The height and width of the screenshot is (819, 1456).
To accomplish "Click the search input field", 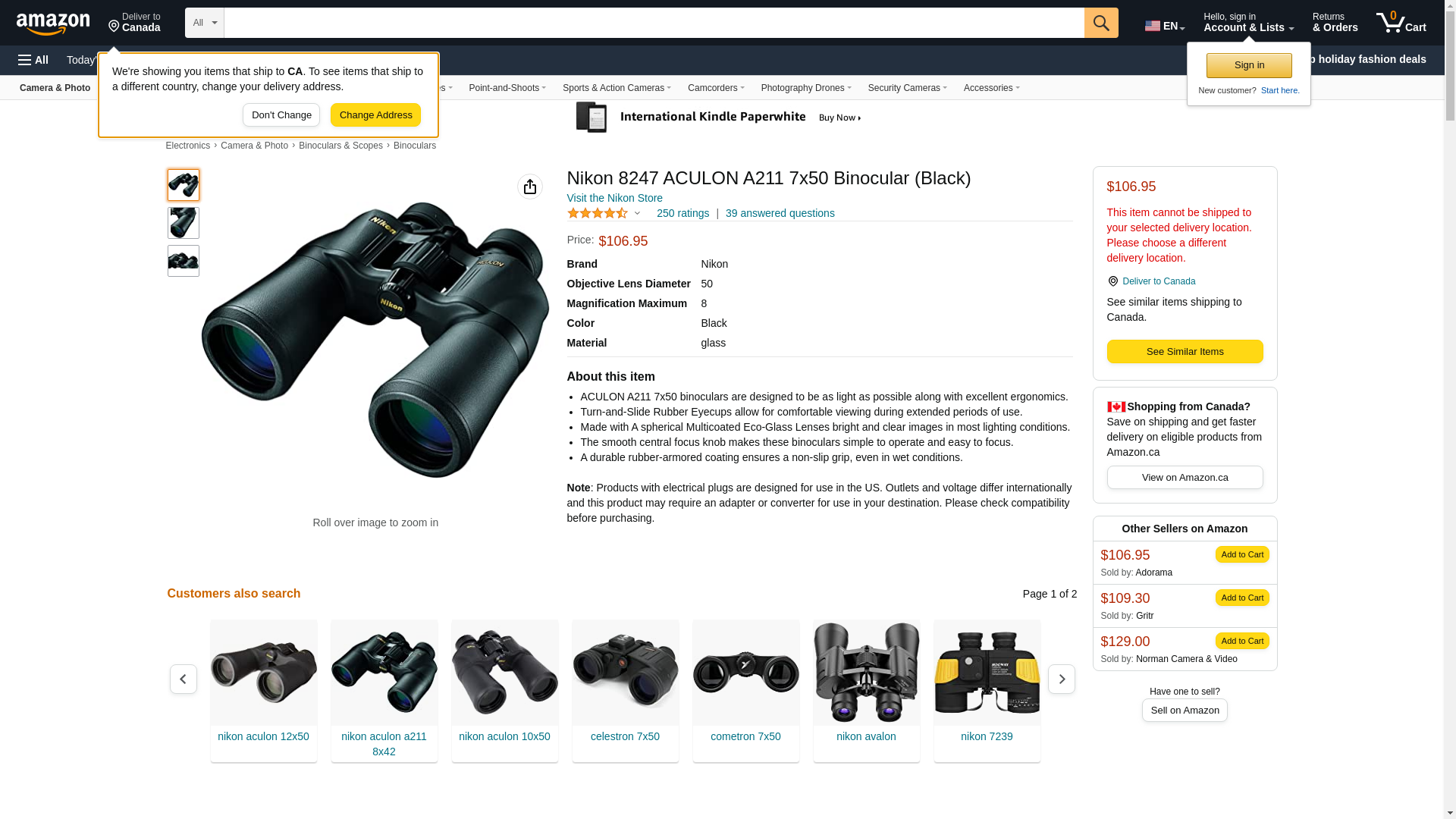I will point(654,23).
